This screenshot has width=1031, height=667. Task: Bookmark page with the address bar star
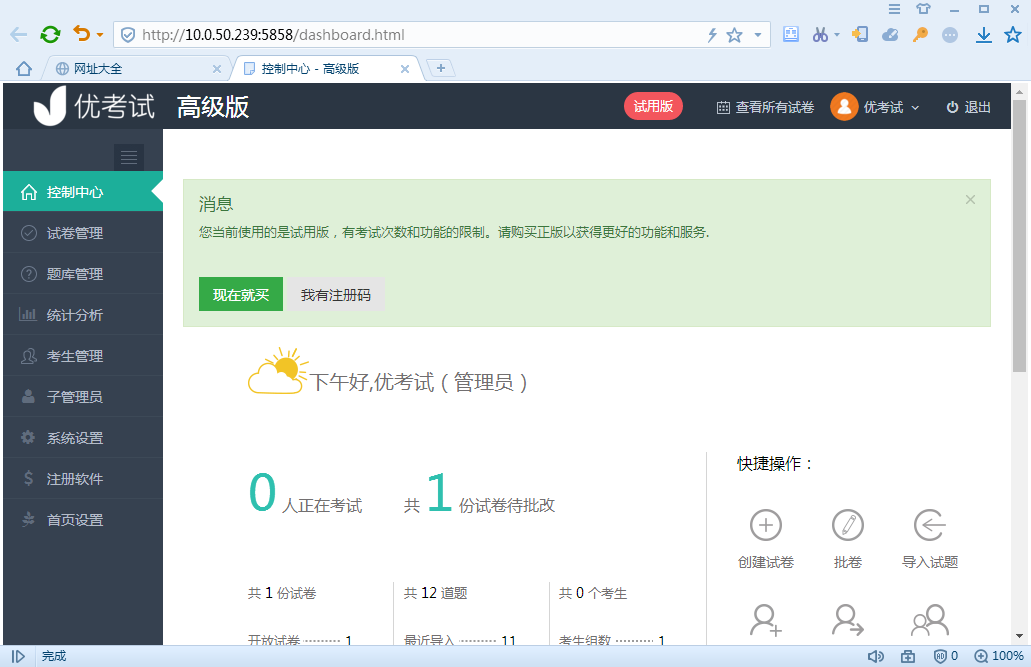[x=734, y=35]
